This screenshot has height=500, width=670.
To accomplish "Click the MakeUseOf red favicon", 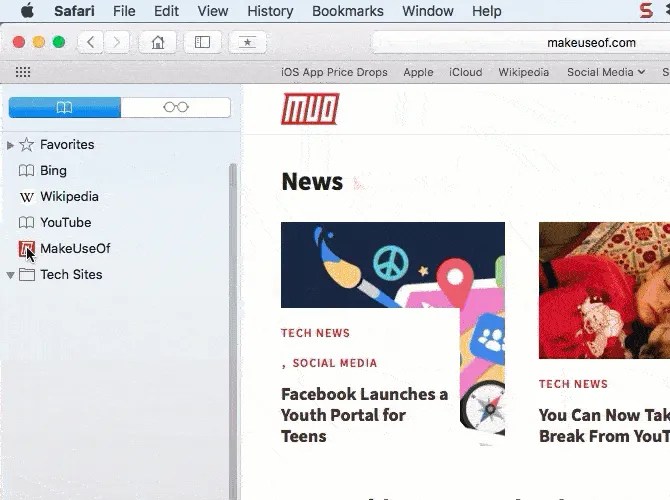I will pos(26,249).
